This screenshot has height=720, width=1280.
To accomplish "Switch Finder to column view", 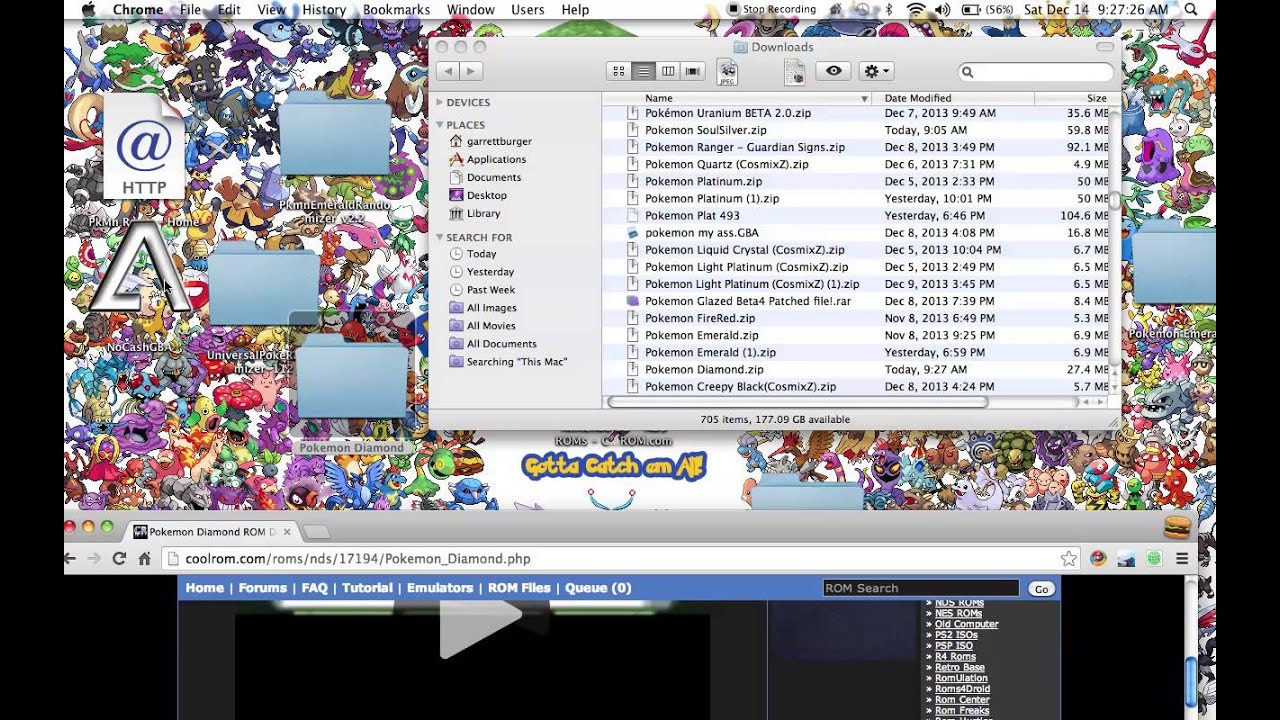I will point(668,71).
